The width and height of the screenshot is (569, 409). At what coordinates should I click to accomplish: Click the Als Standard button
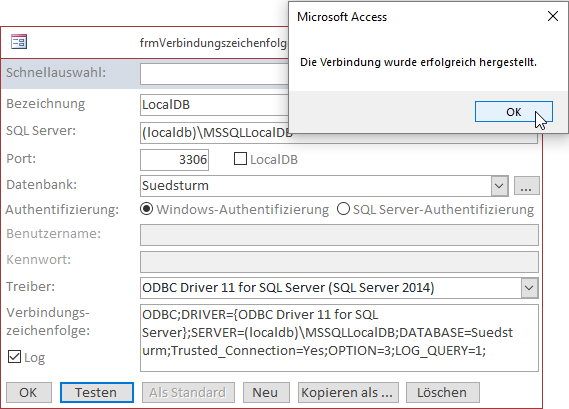pyautogui.click(x=188, y=392)
